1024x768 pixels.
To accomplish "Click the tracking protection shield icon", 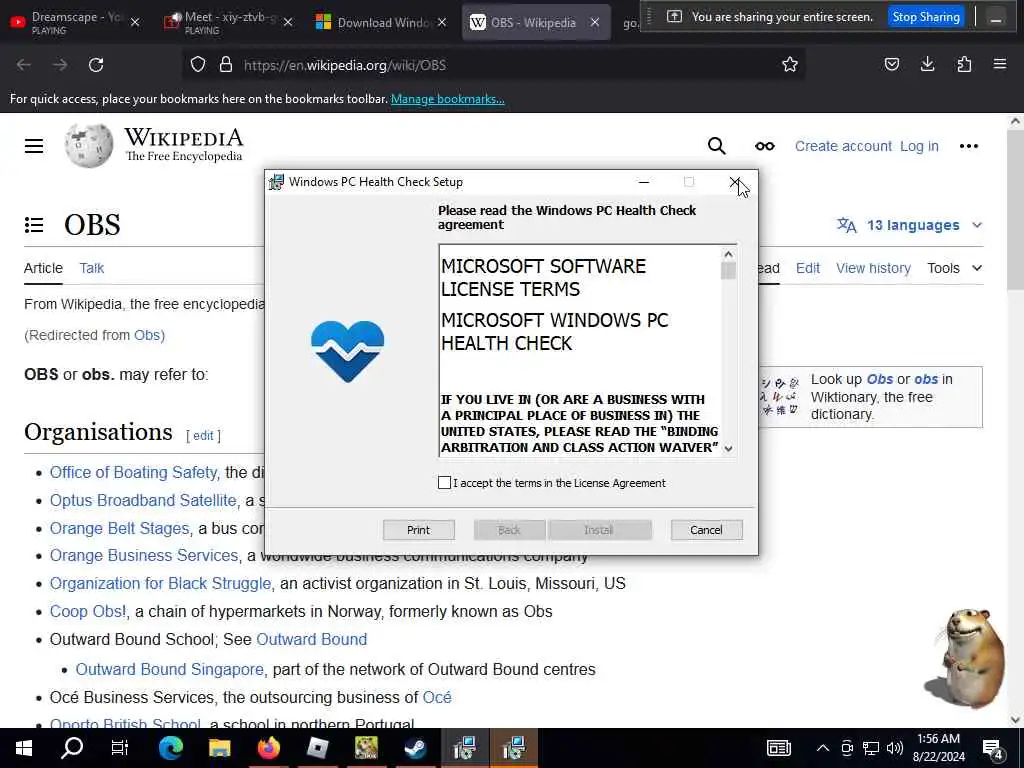I will coord(198,65).
